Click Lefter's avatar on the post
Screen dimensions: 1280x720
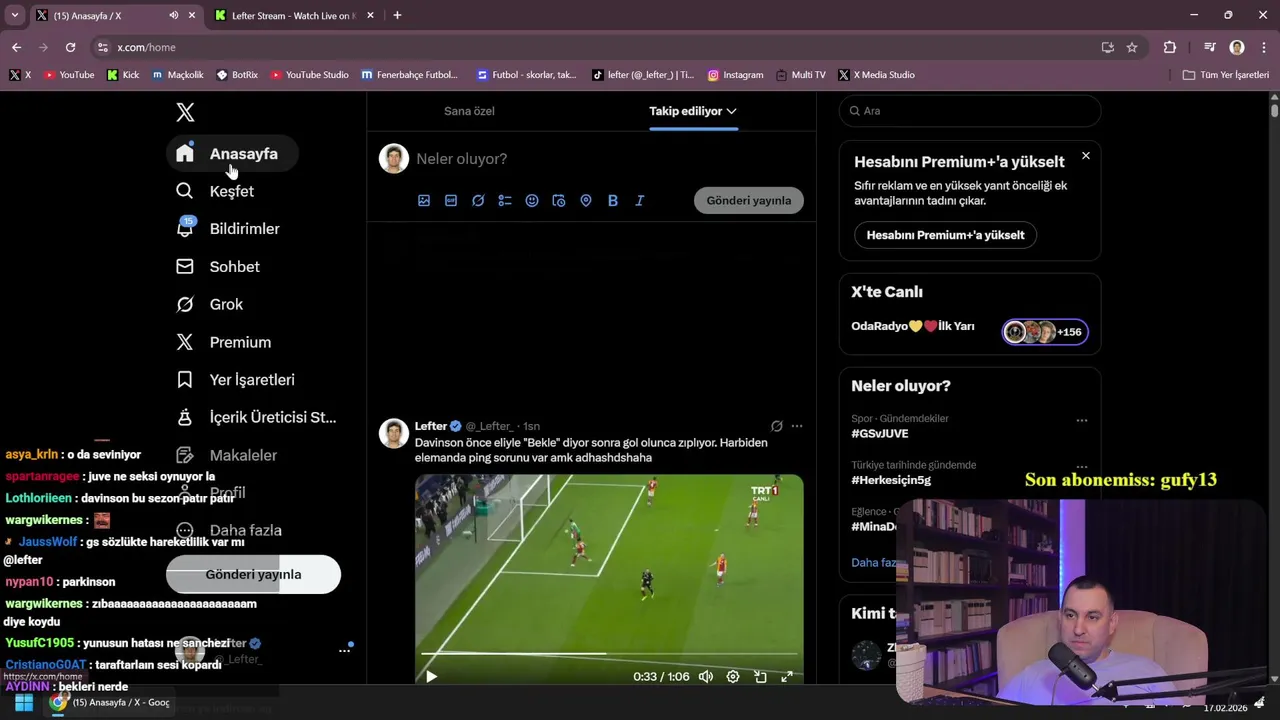pos(394,434)
